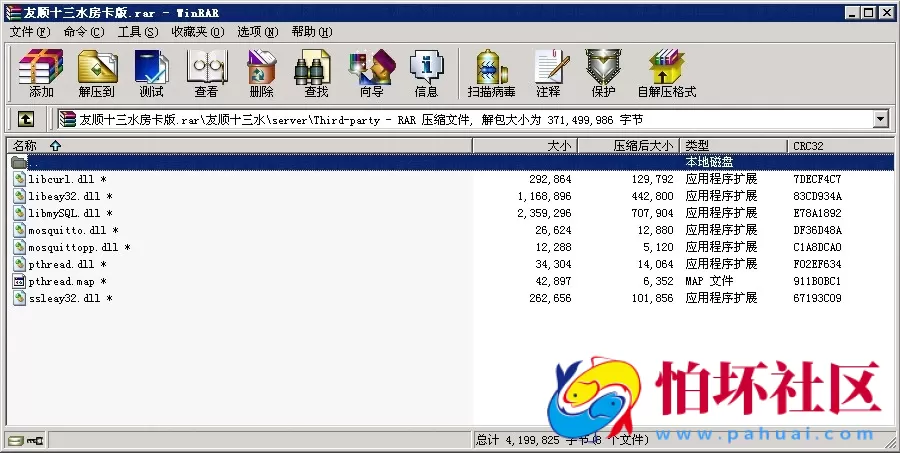Click the status bar drive icon
The width and height of the screenshot is (900, 453).
pos(16,441)
